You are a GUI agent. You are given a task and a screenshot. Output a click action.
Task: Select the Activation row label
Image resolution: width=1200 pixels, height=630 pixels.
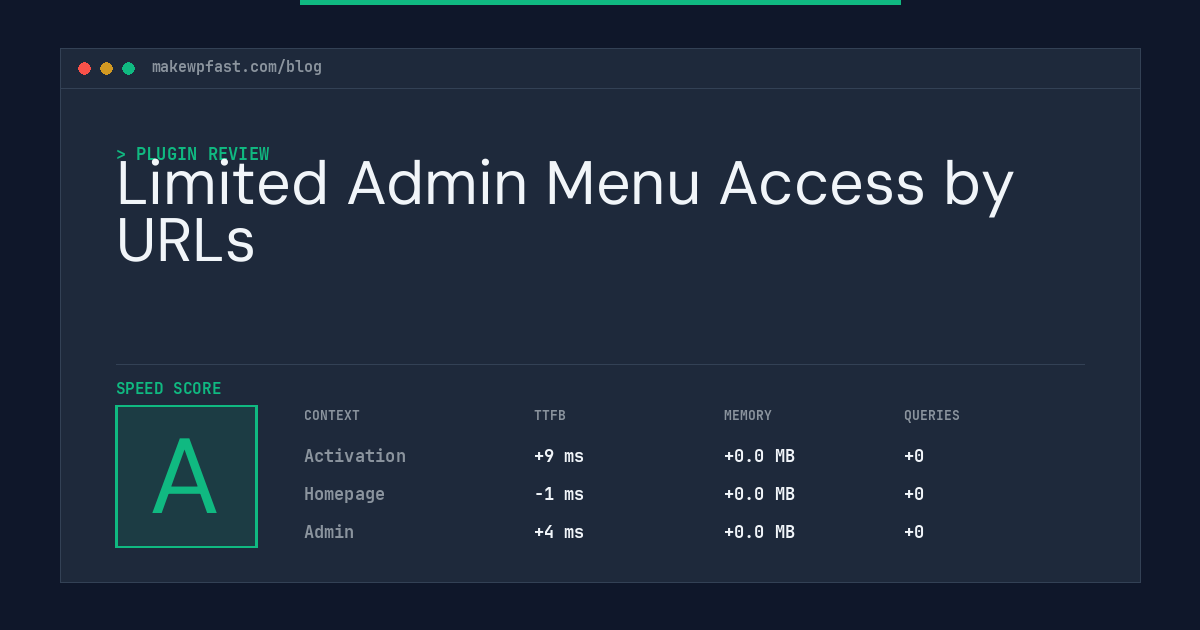point(355,456)
